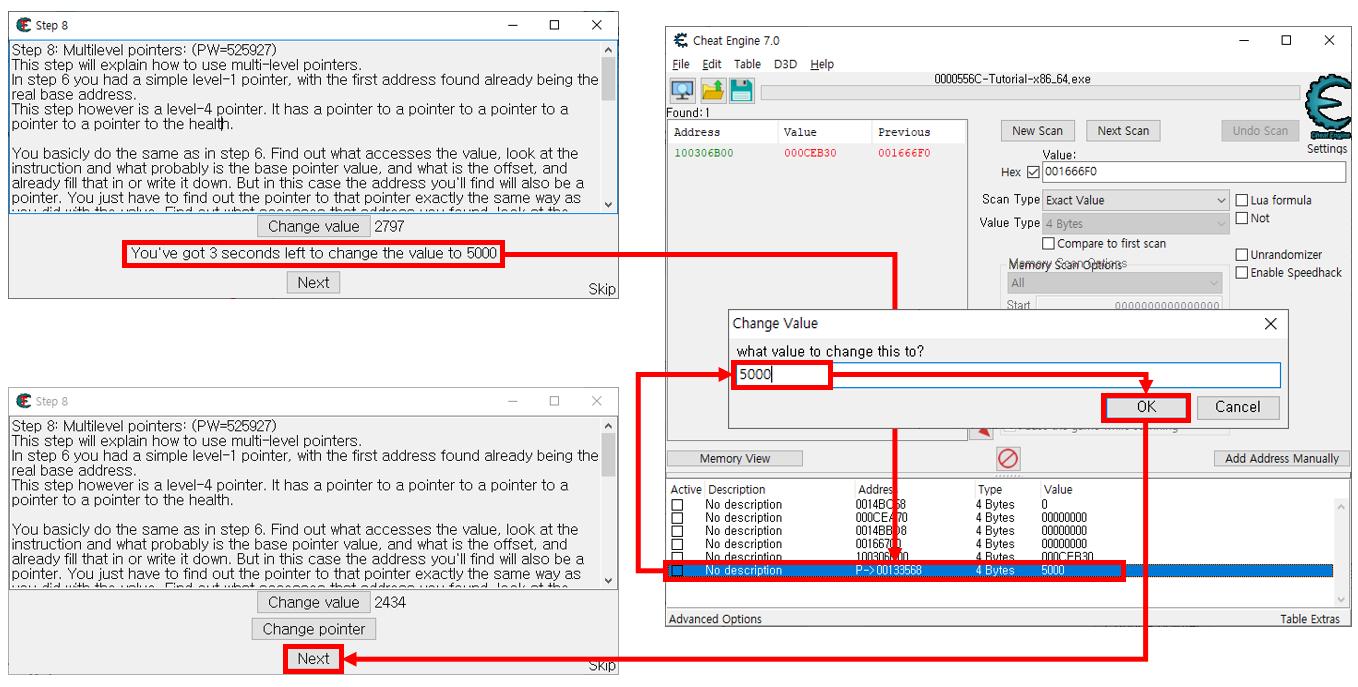Viewport: 1358px width, 687px height.
Task: Enable the Lua formula checkbox
Action: pos(1242,200)
